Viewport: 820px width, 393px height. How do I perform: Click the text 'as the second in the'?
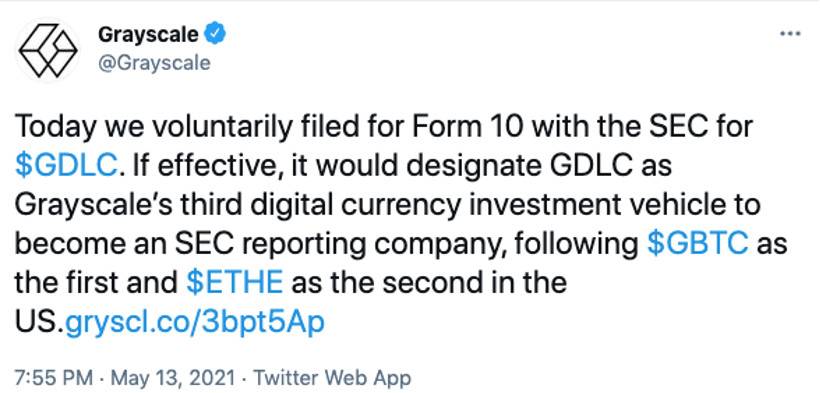point(429,283)
